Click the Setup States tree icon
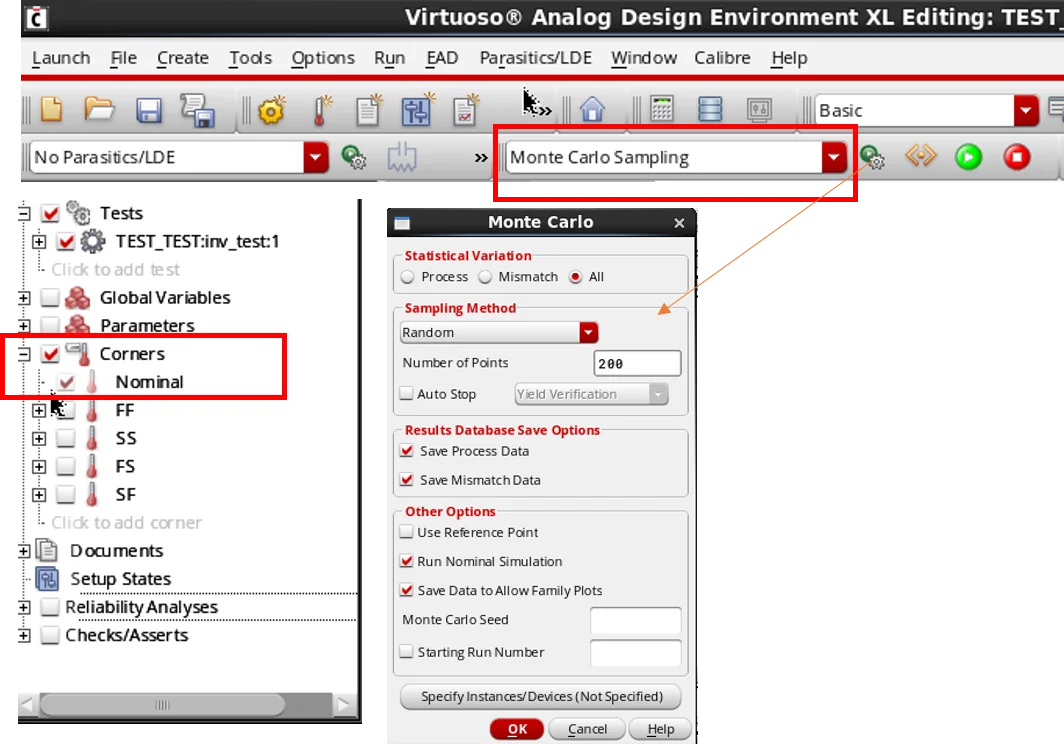The height and width of the screenshot is (744, 1064). click(47, 579)
